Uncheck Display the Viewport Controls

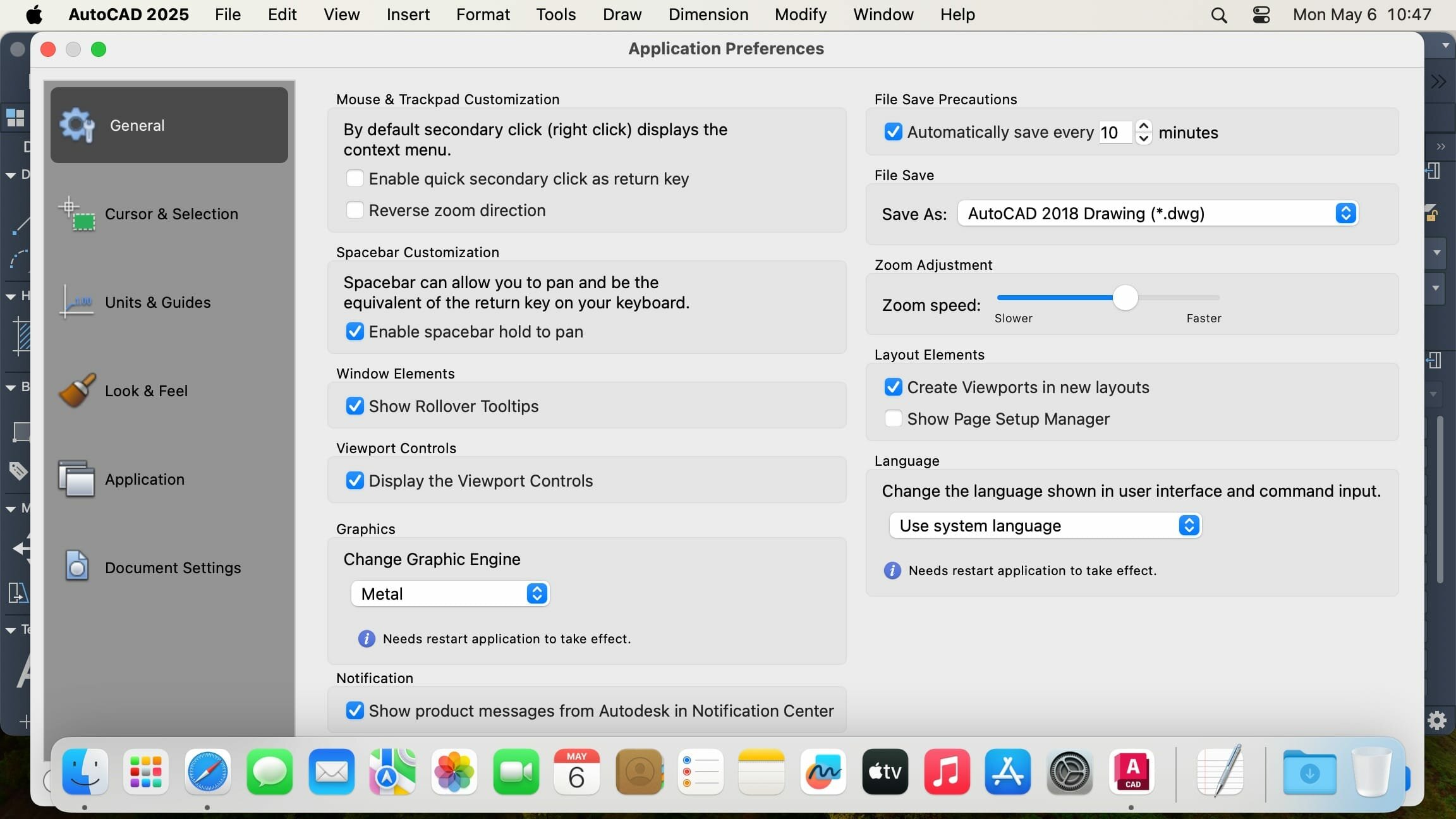pyautogui.click(x=355, y=480)
